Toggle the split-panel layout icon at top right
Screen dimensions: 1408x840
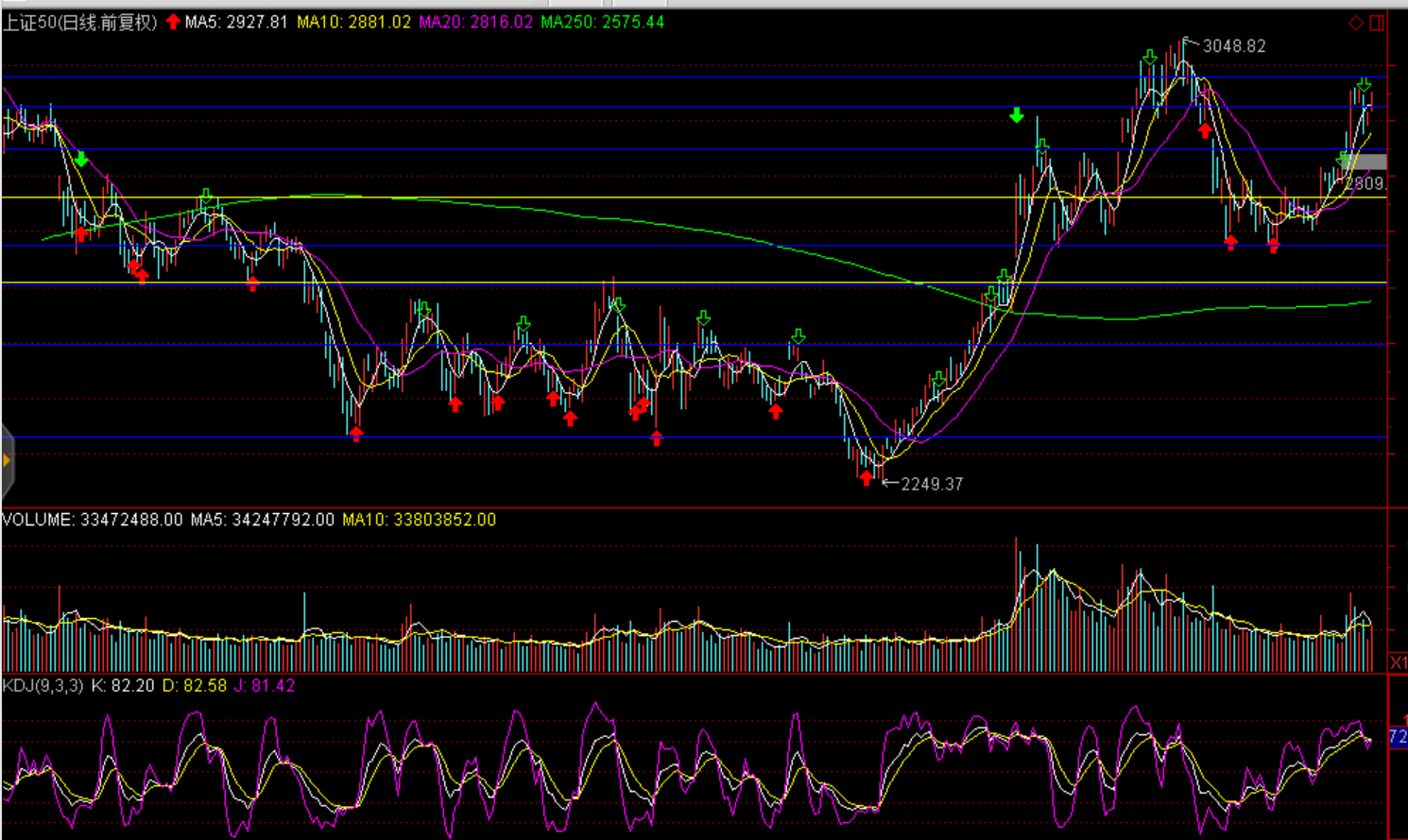1377,23
